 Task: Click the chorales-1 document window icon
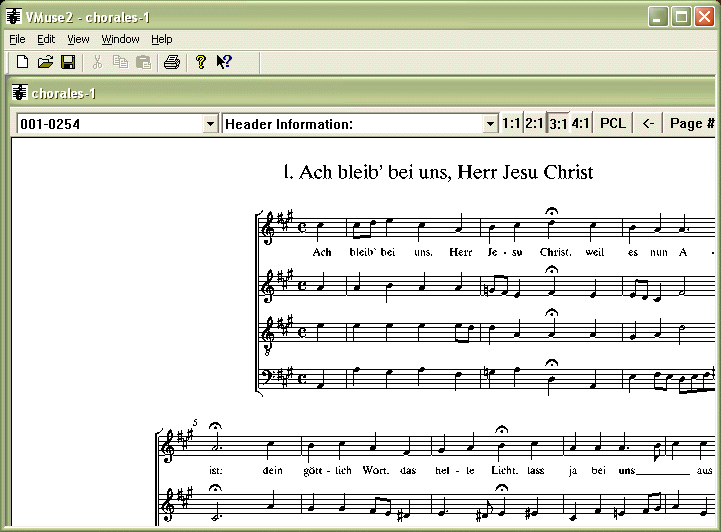[20, 92]
